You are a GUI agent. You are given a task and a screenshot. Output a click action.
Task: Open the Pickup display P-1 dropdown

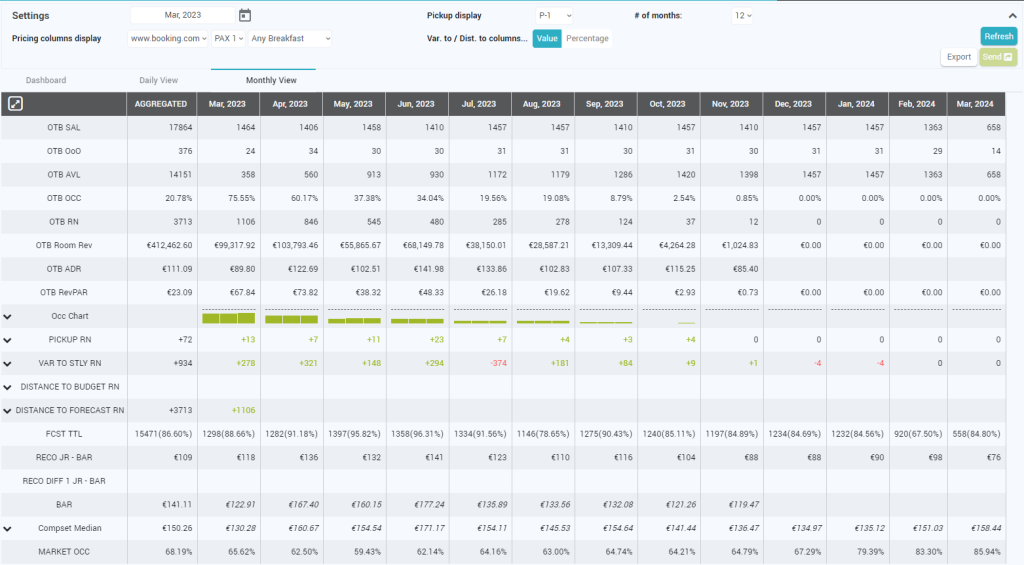click(x=554, y=15)
